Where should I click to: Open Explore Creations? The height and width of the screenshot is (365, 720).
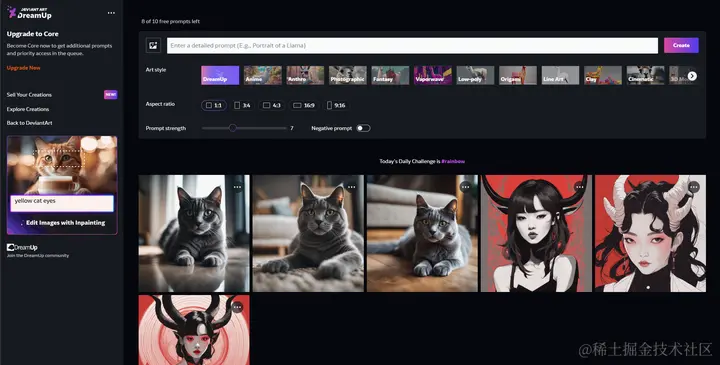pyautogui.click(x=28, y=109)
